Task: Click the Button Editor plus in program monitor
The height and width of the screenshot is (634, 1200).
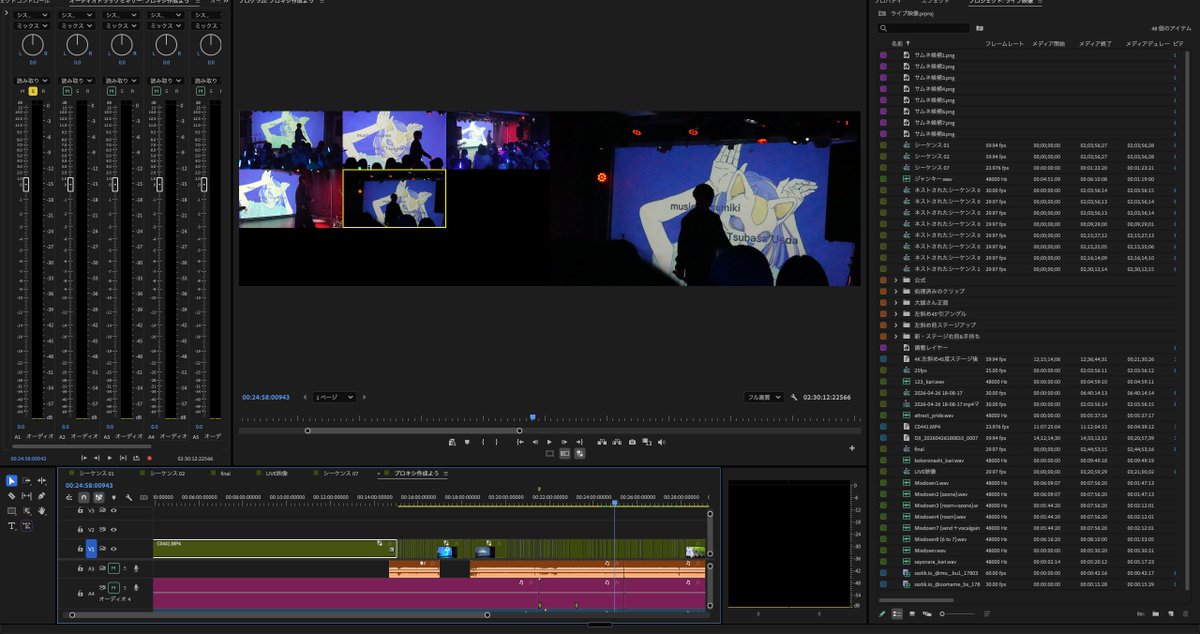Action: [x=852, y=448]
